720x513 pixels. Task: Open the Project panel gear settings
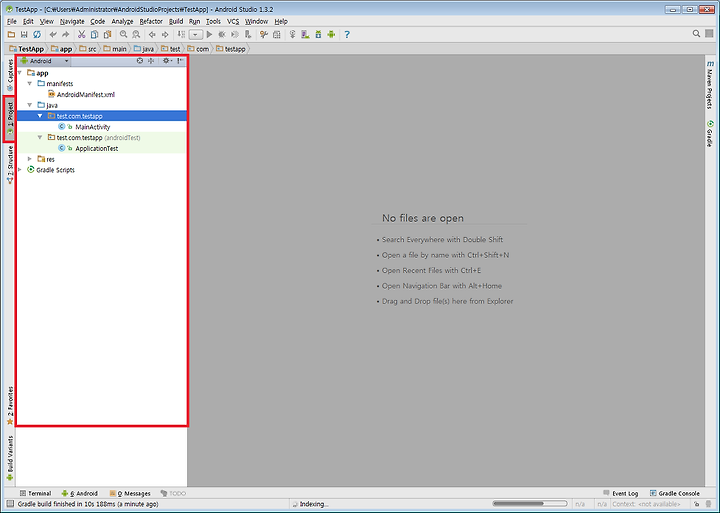pos(167,61)
